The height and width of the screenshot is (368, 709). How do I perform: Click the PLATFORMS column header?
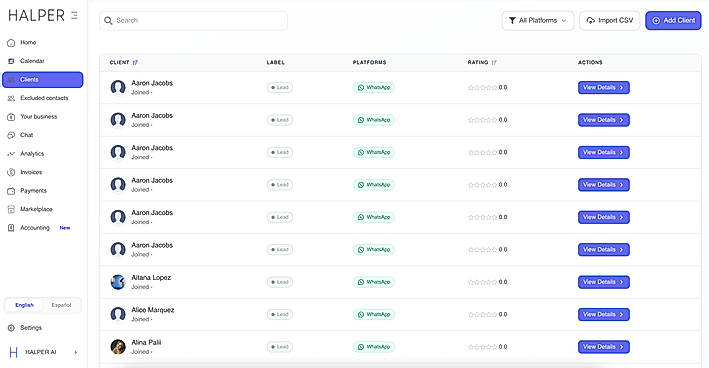point(369,62)
